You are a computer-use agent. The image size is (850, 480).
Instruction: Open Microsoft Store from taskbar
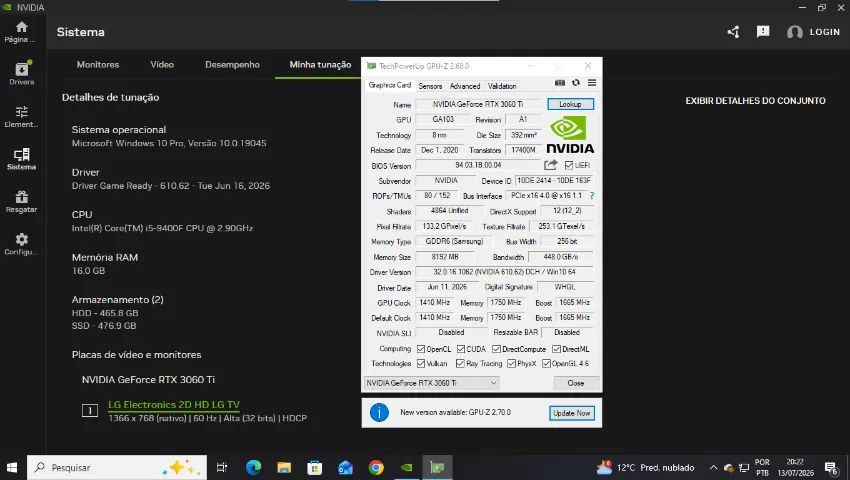point(314,468)
